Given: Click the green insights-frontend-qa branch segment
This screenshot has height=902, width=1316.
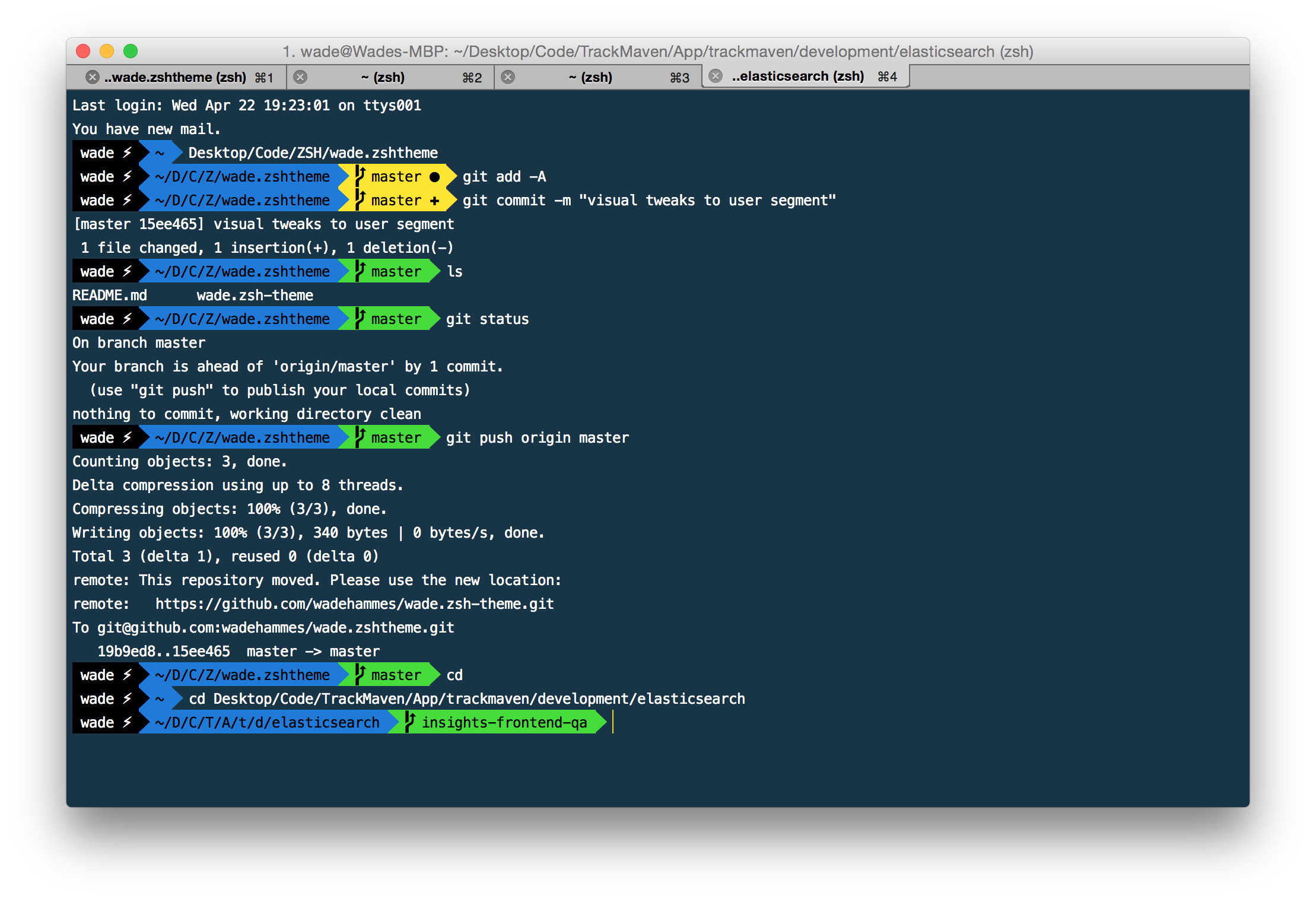Looking at the screenshot, I should click(504, 723).
